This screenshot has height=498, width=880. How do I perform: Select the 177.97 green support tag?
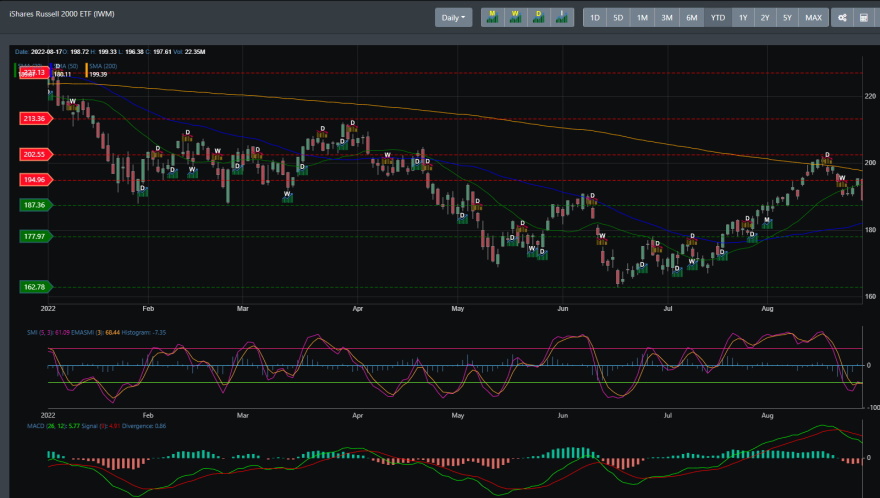pos(35,236)
